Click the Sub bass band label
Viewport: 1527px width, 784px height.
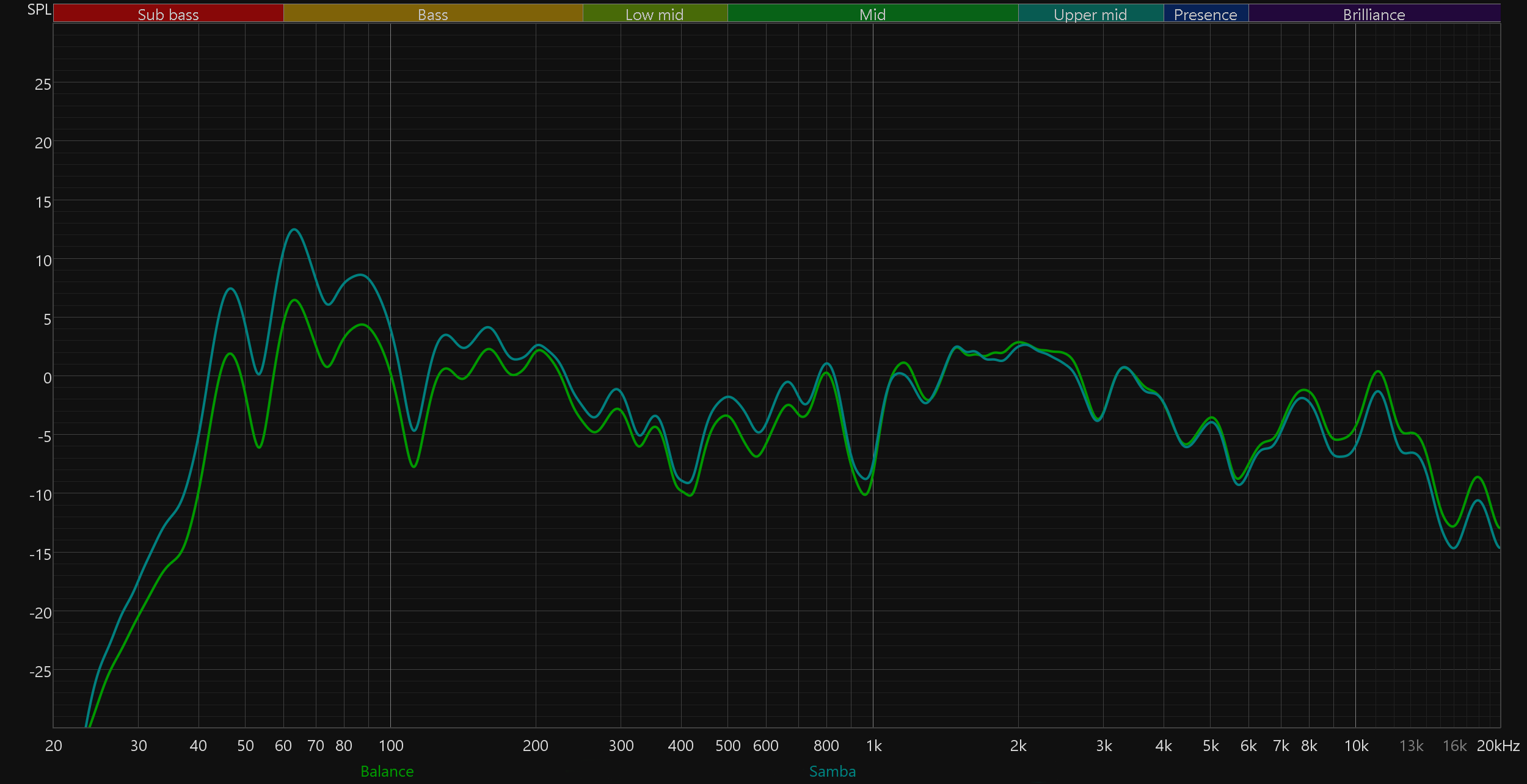click(x=168, y=14)
